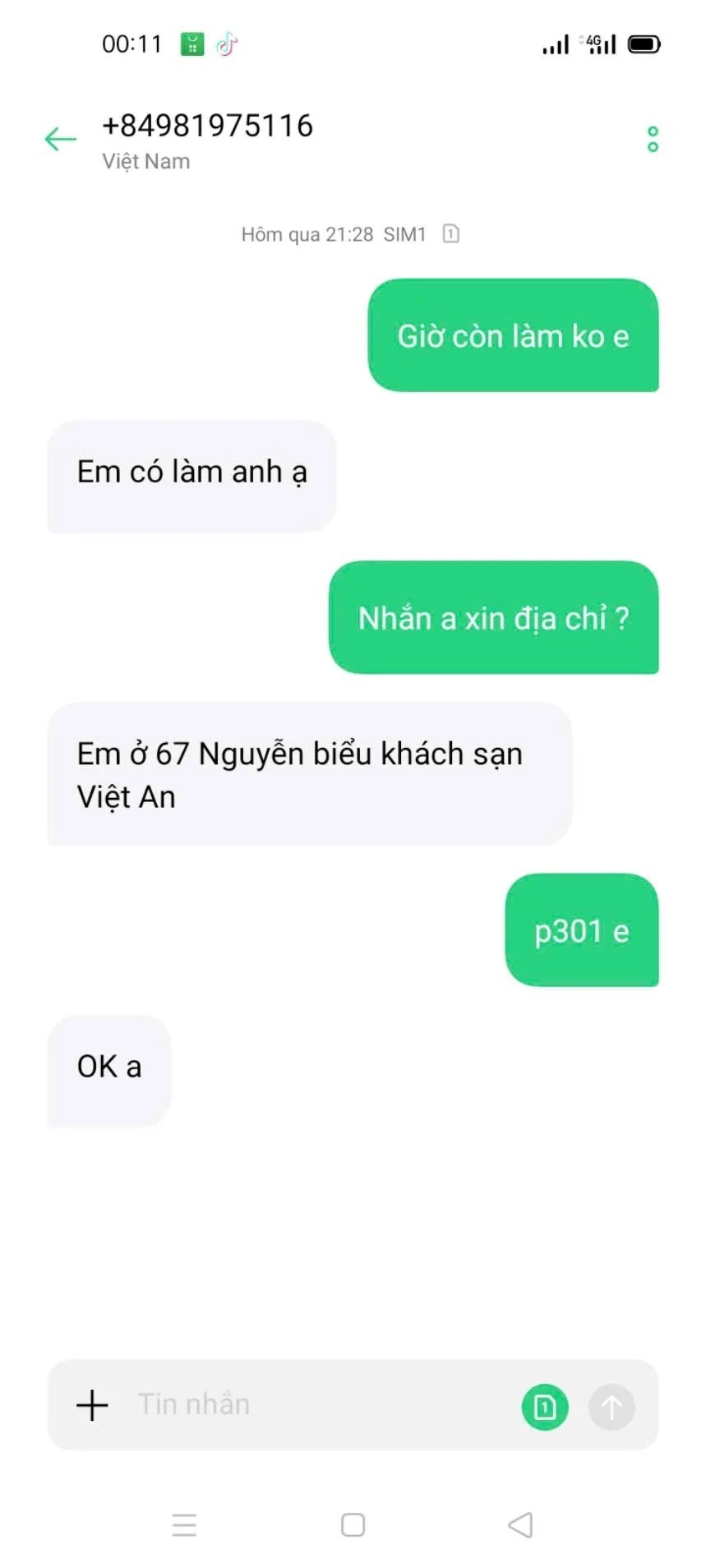Tap the green back arrow
Viewport: 706px width, 1568px height.
pos(60,140)
